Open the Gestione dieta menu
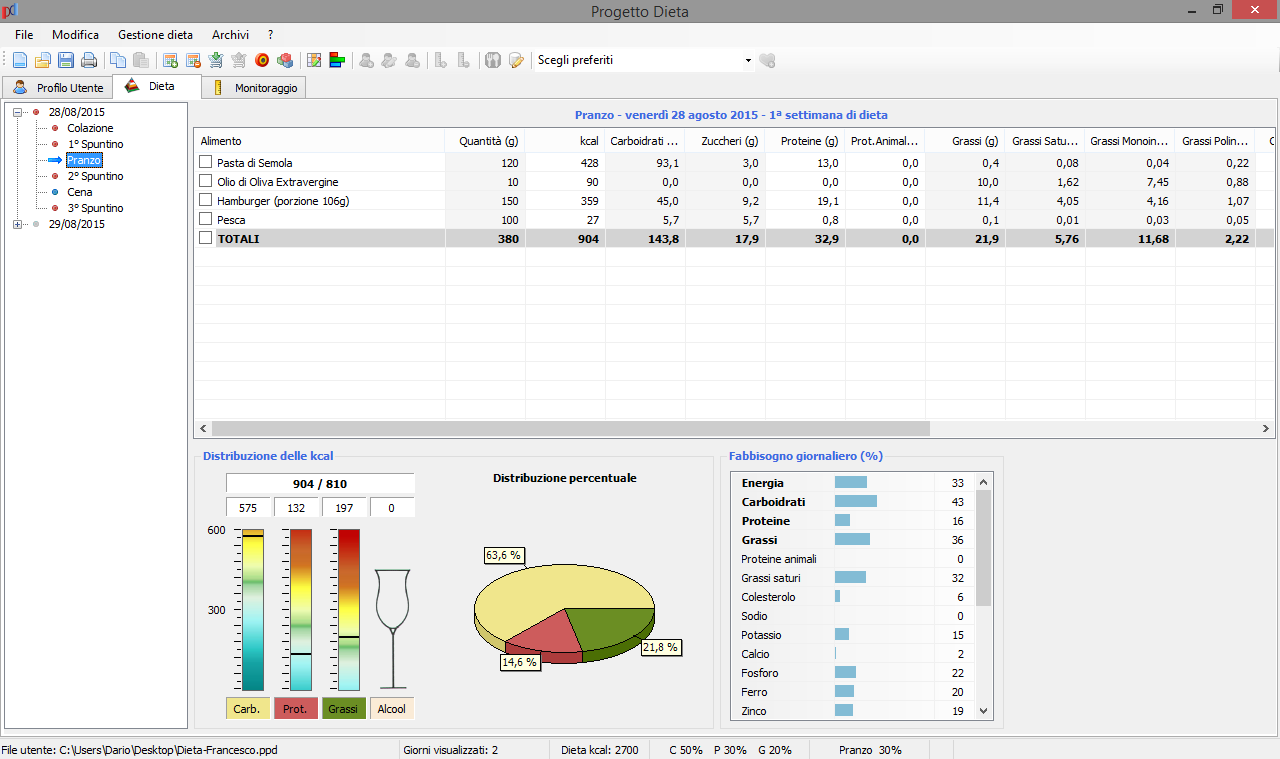The width and height of the screenshot is (1280, 759). 155,35
